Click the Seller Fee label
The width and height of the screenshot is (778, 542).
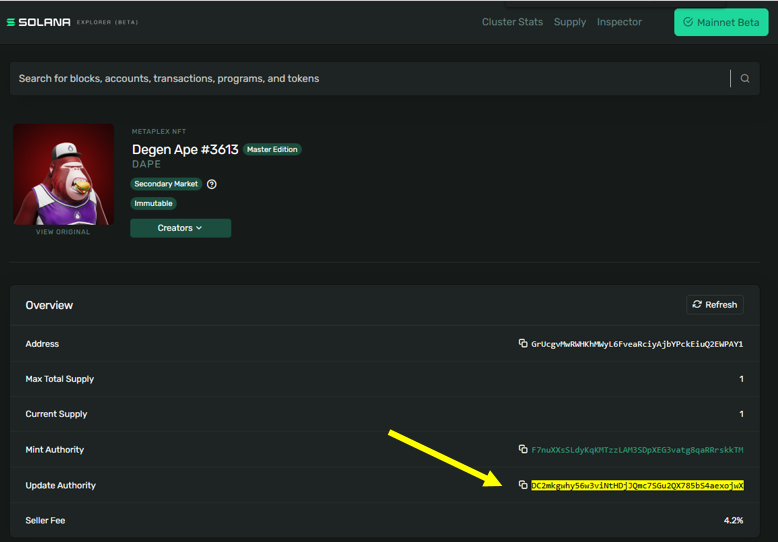45,520
